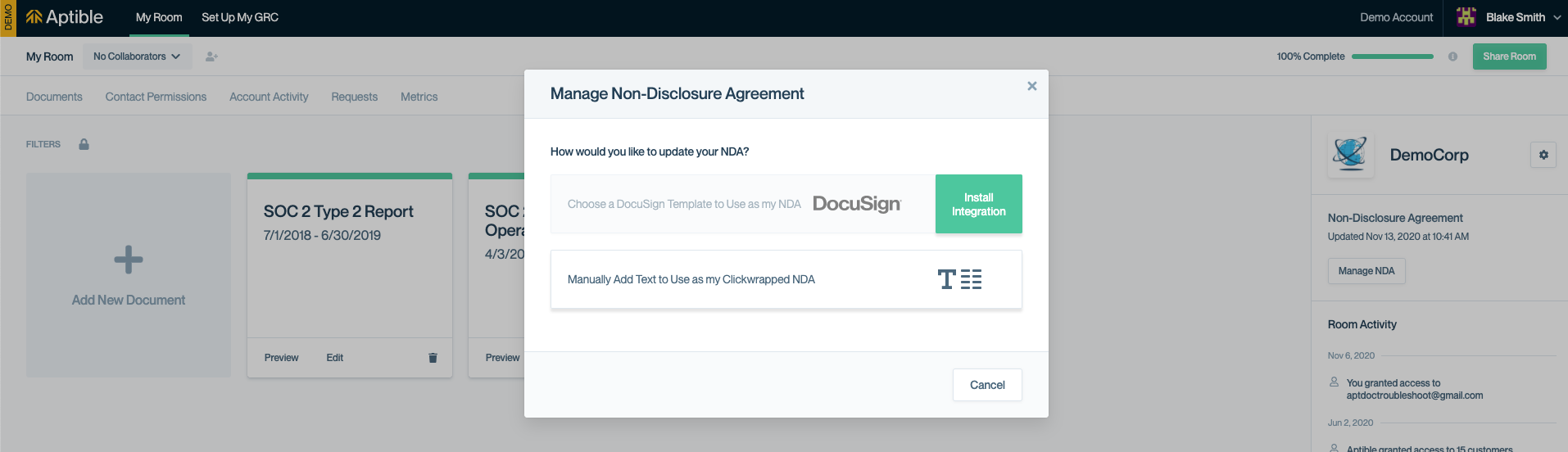
Task: Click Install Integration button
Action: (x=978, y=204)
